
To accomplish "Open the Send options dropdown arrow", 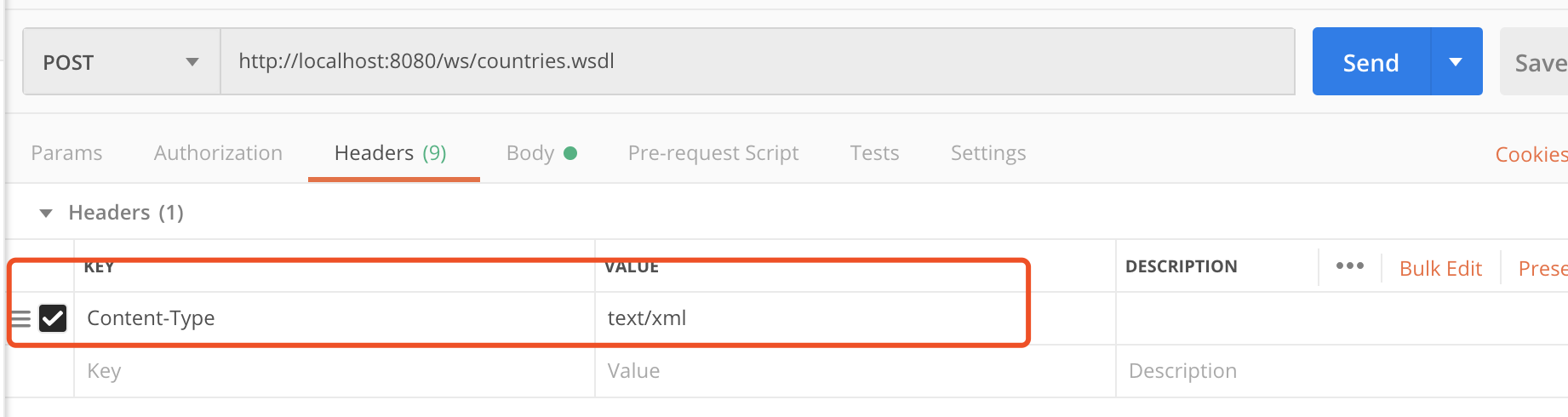I will point(1456,62).
